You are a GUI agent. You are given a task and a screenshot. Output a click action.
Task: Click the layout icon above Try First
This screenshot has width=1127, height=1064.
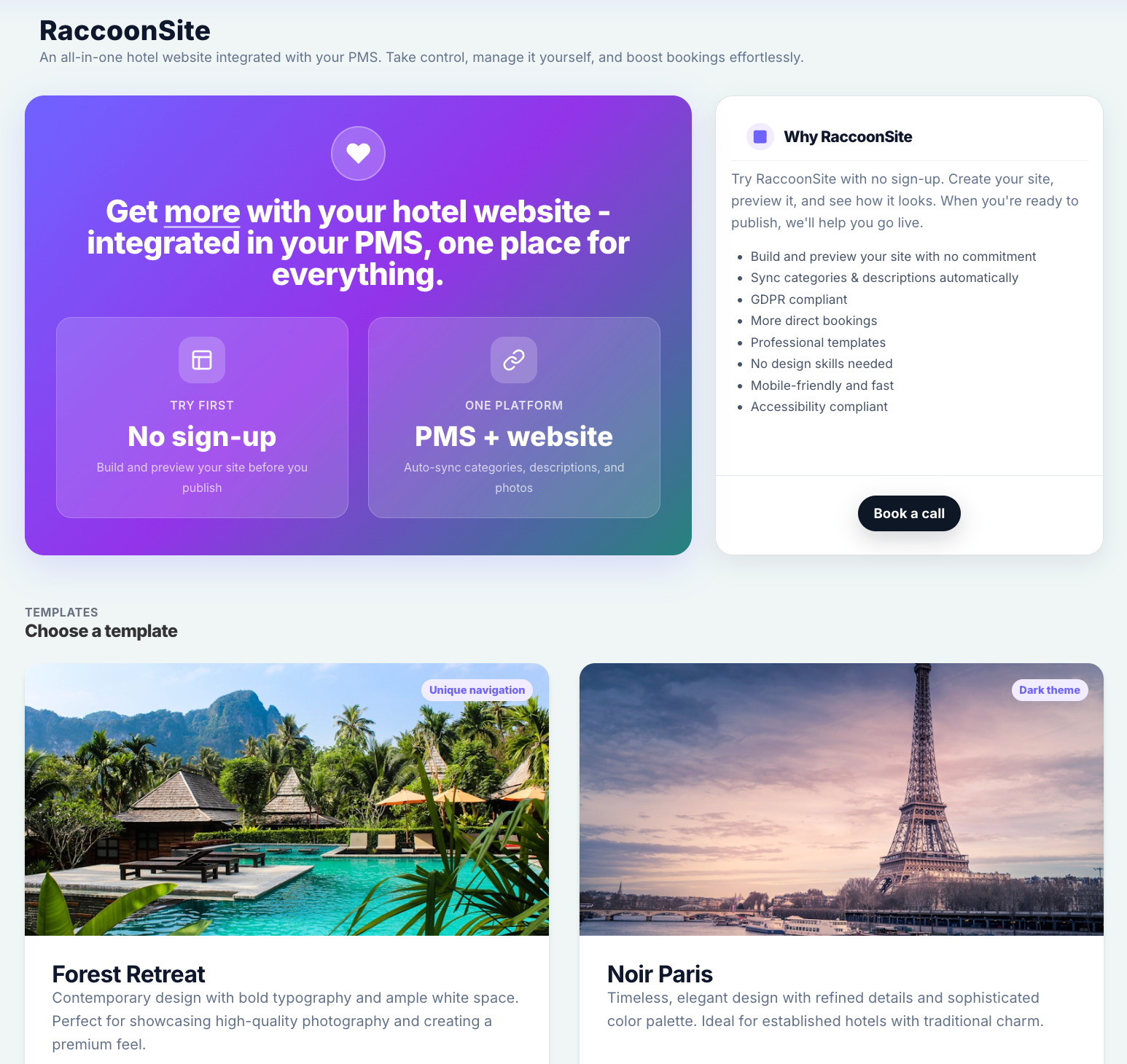(202, 360)
